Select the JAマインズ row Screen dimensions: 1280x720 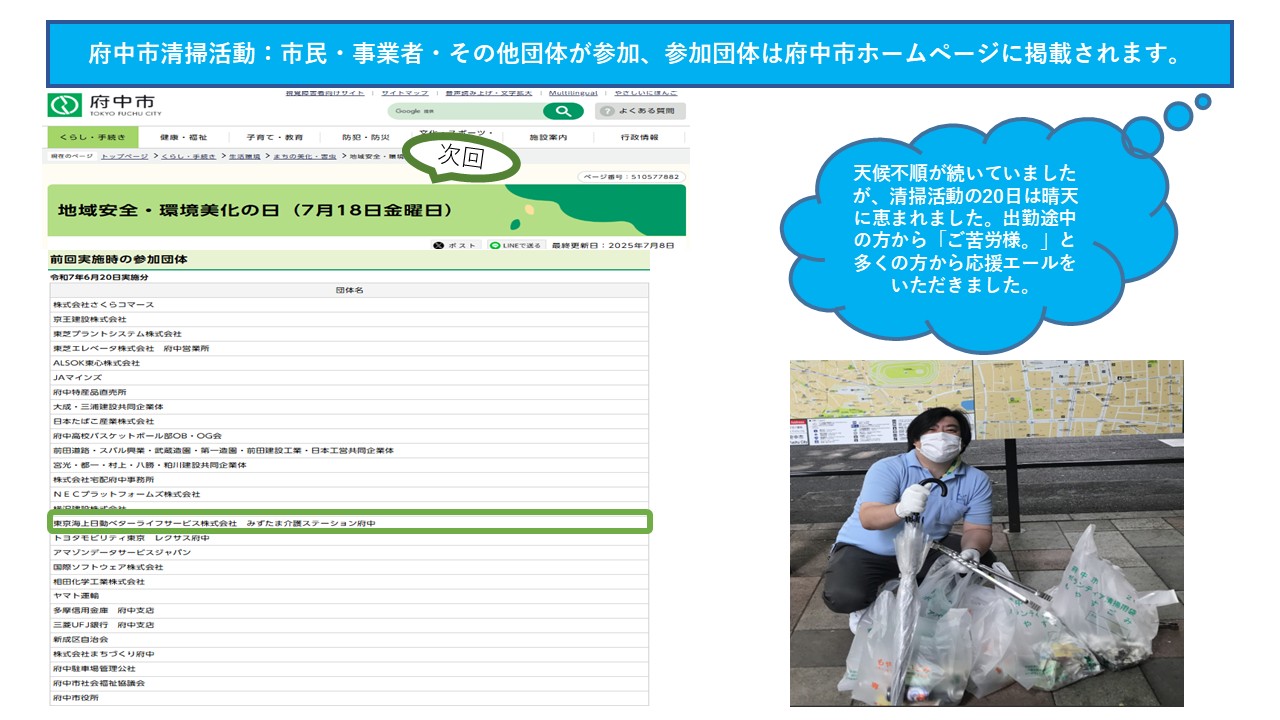[x=350, y=377]
